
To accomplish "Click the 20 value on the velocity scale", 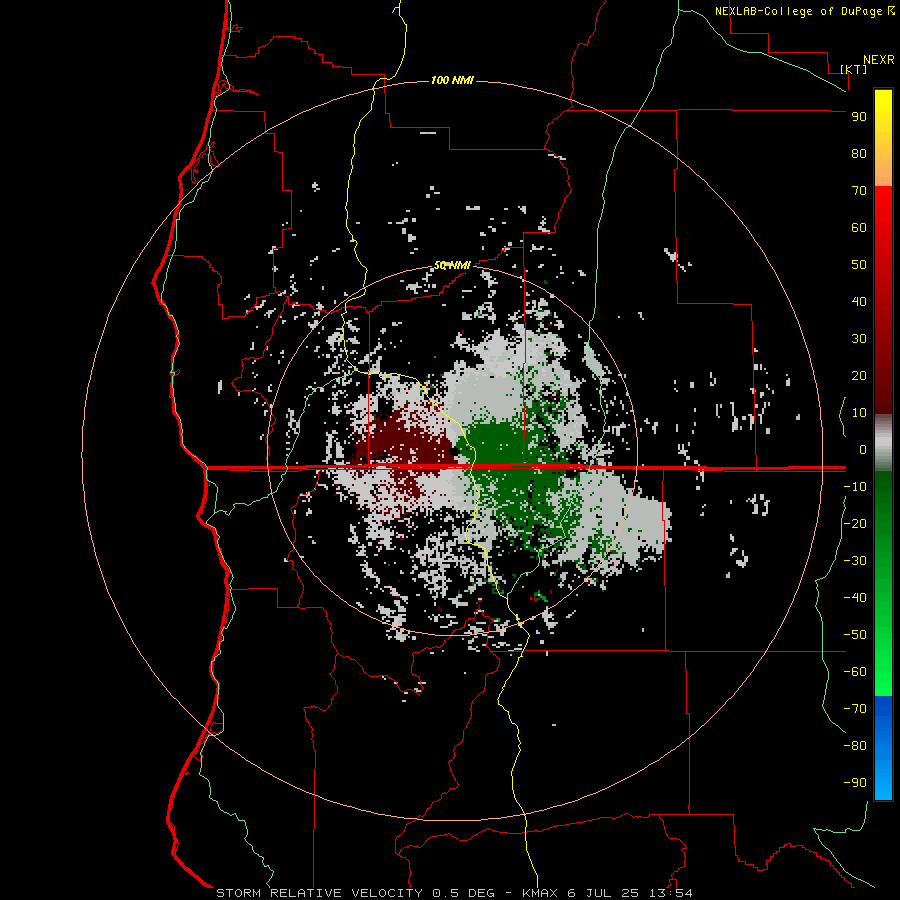I will [859, 376].
